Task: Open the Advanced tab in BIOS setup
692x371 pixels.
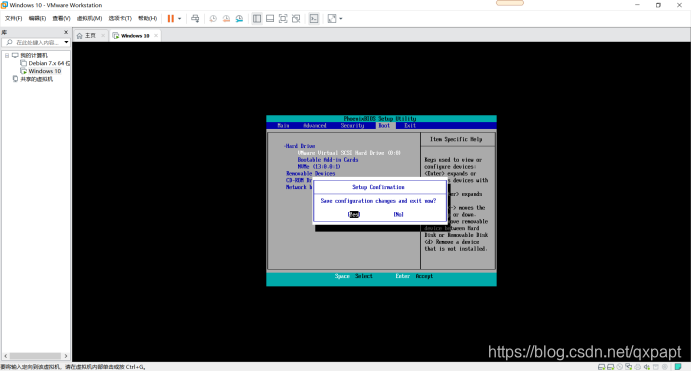Action: coord(315,126)
